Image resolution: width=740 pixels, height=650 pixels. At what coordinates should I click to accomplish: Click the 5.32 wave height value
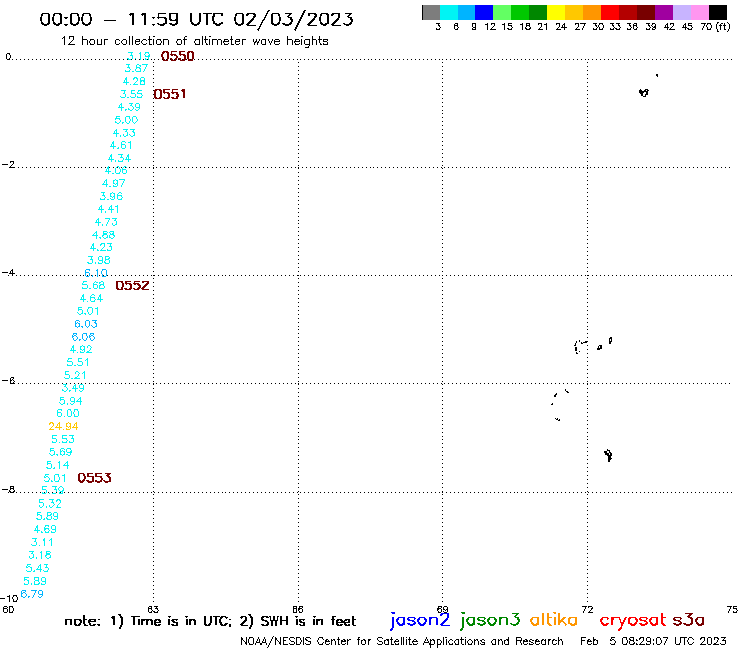pyautogui.click(x=50, y=503)
